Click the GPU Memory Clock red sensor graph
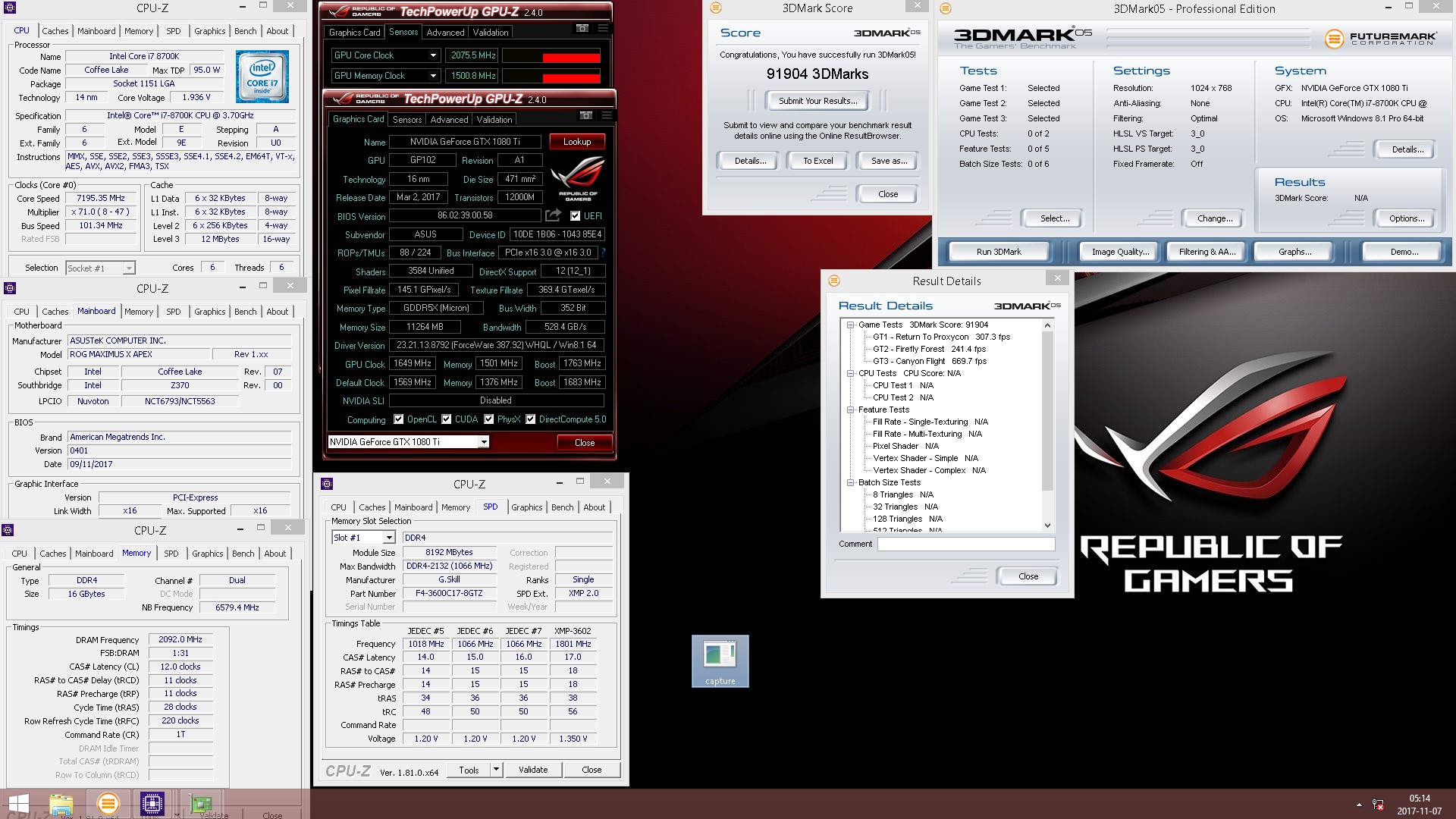 551,76
